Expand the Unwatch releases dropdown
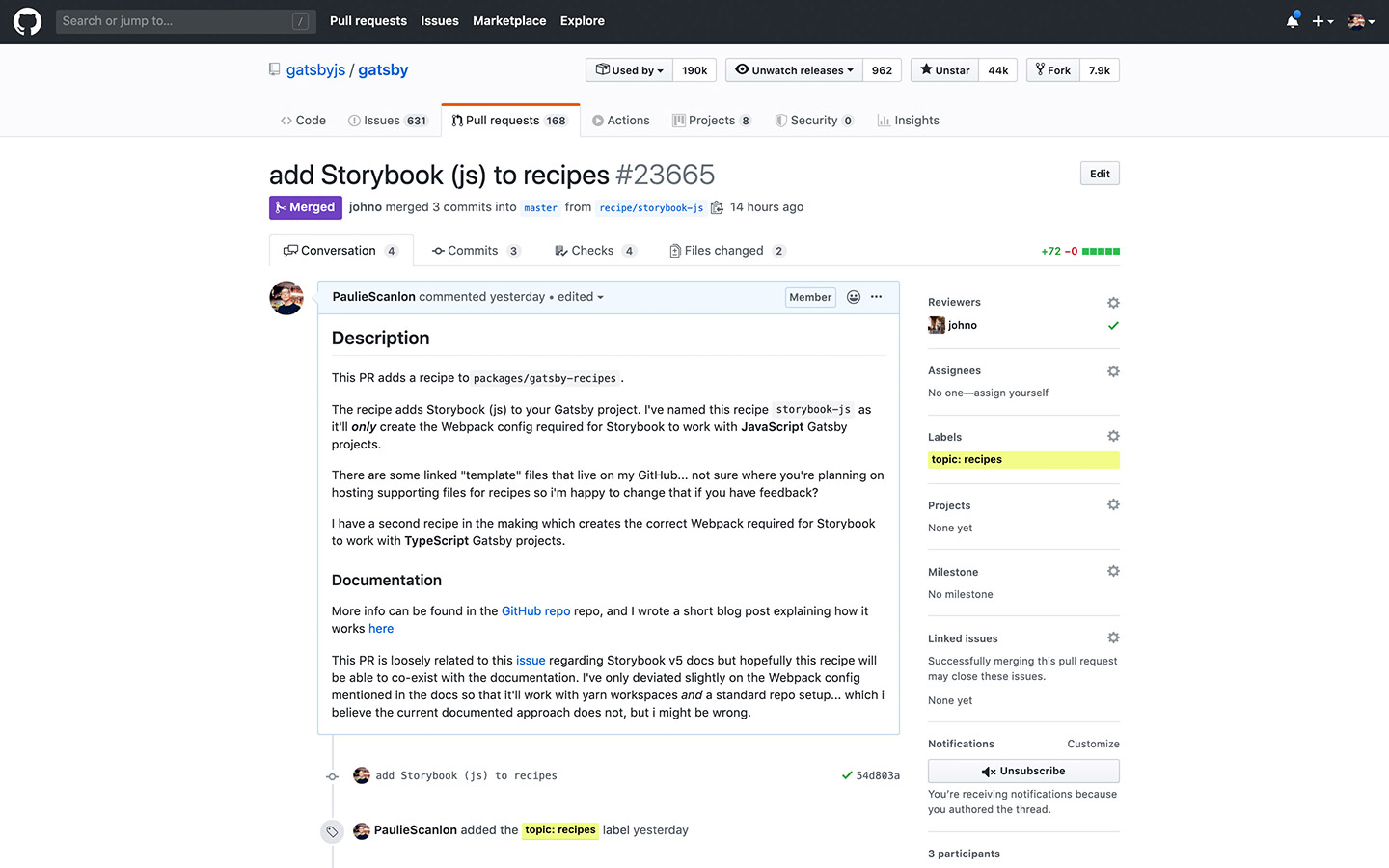 tap(794, 70)
